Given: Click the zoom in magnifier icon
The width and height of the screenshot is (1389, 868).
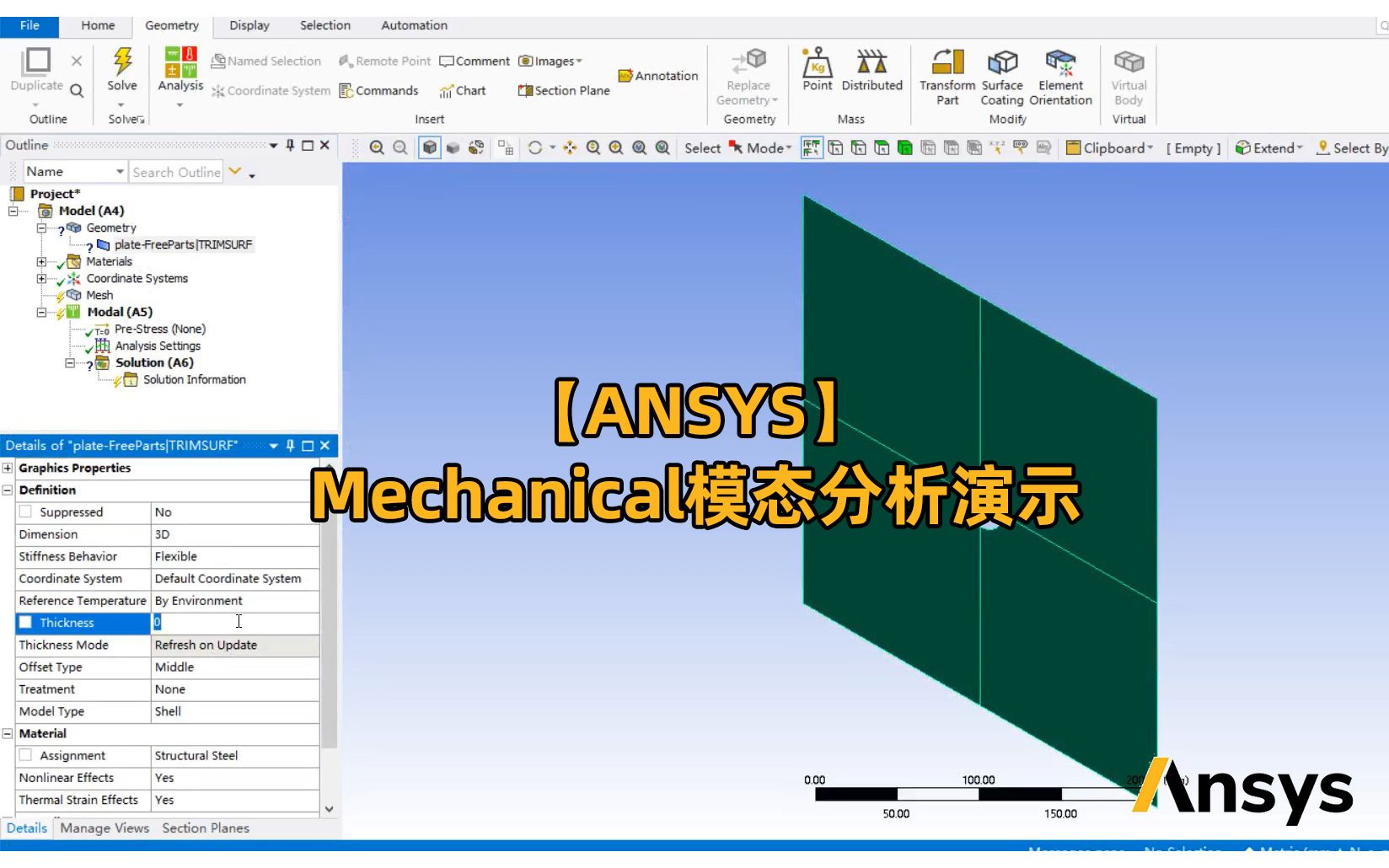Looking at the screenshot, I should click(377, 147).
